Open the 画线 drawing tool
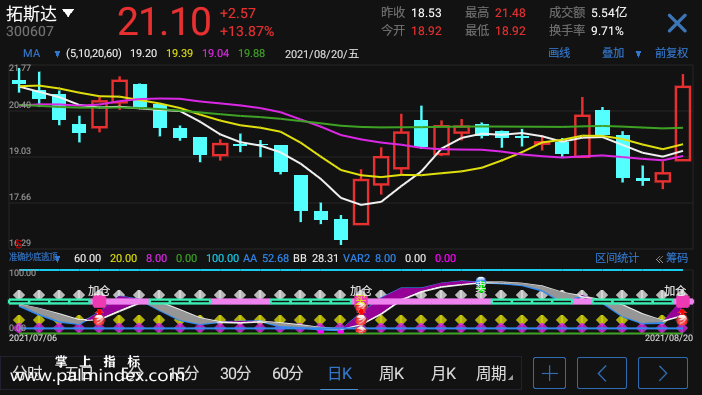Viewport: 702px width, 395px height. point(559,53)
